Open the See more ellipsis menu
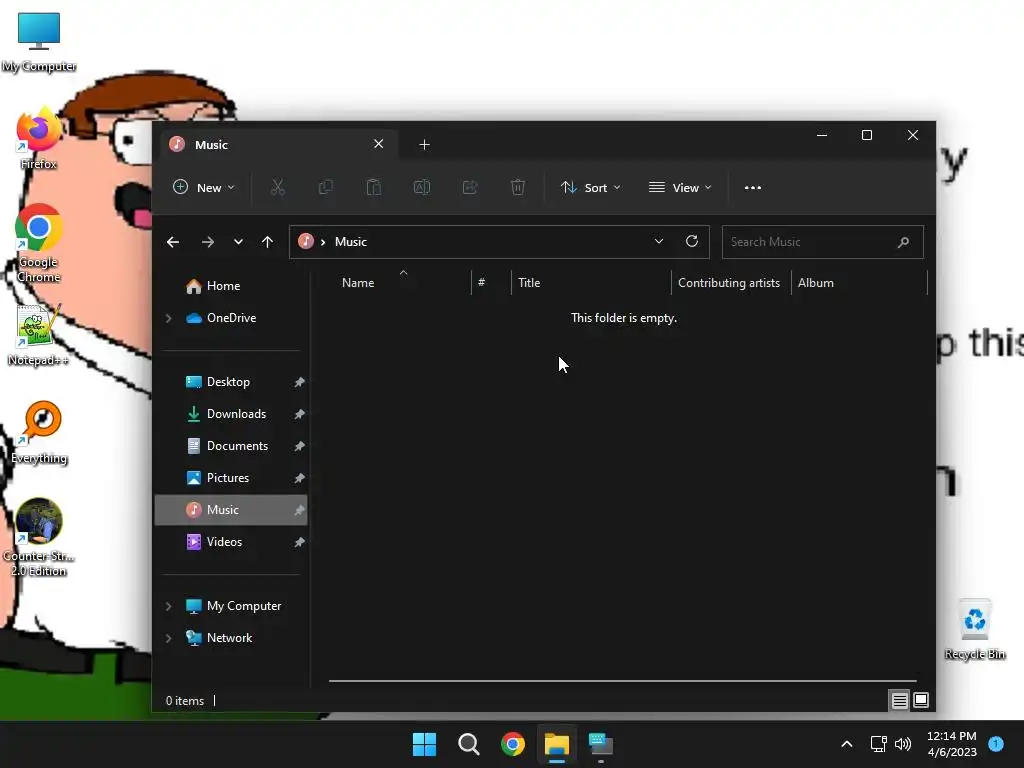 [x=753, y=187]
